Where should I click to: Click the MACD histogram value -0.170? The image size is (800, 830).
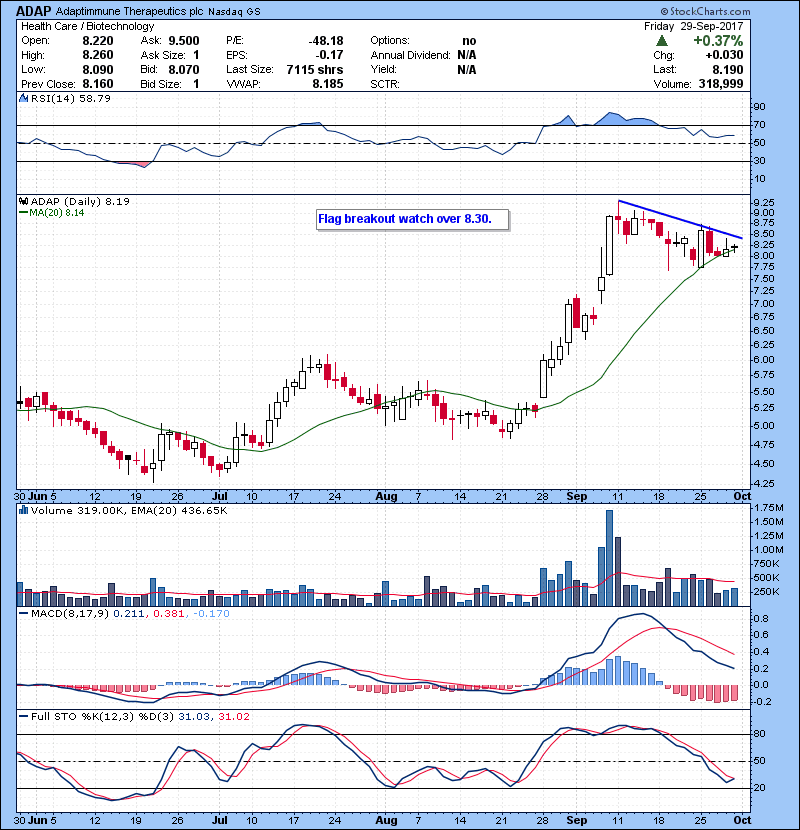(x=211, y=614)
